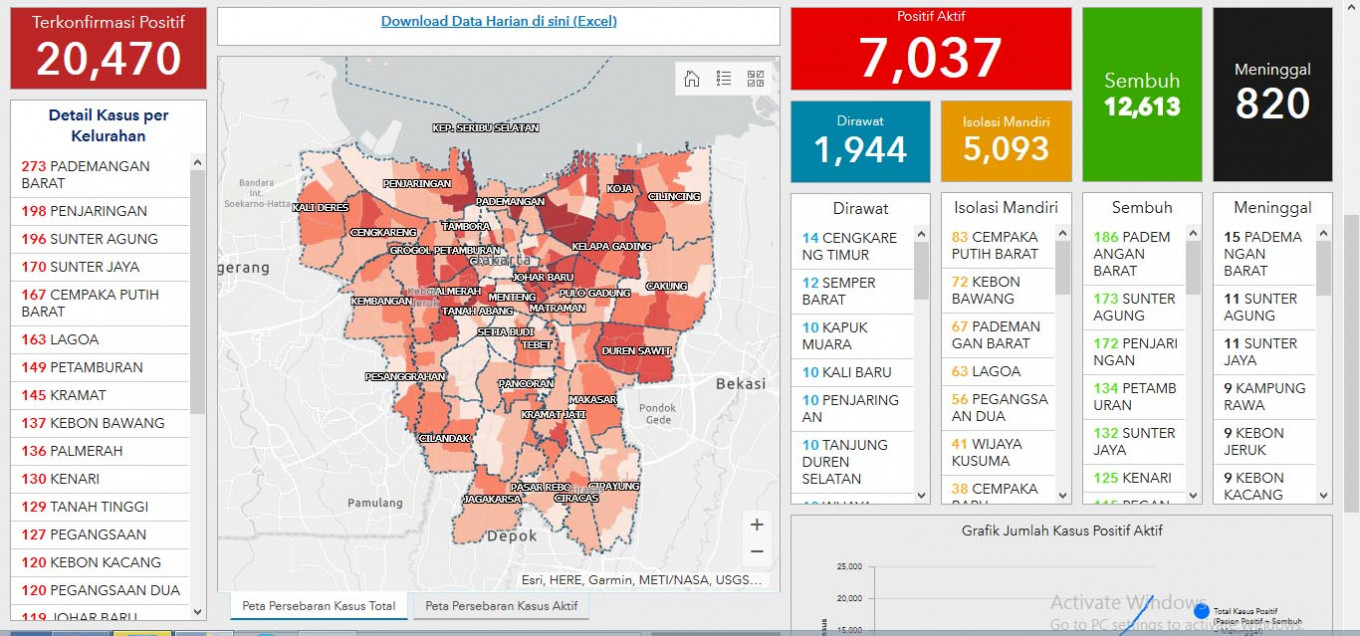This screenshot has height=636, width=1360.
Task: Click up arrow in Meninggal list
Action: (x=1324, y=234)
